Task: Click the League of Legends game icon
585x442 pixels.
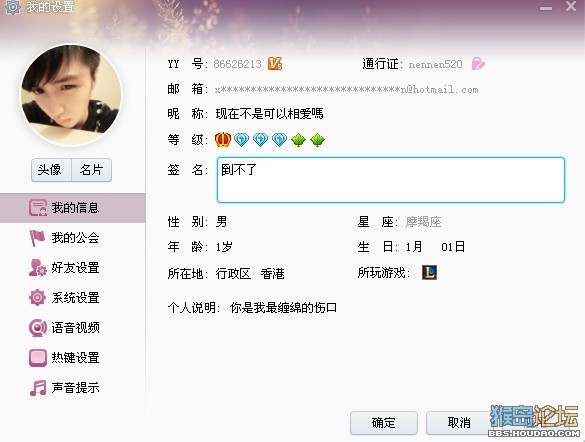Action: [429, 273]
